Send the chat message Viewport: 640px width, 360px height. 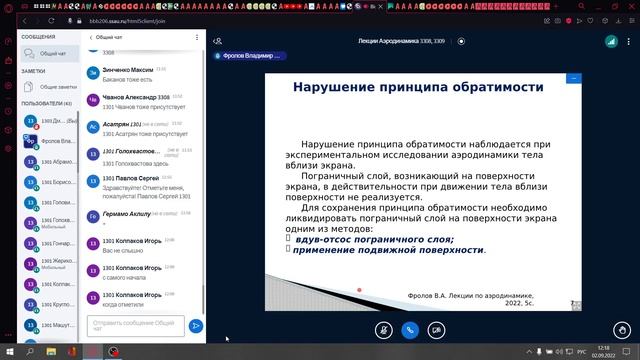[x=196, y=326]
